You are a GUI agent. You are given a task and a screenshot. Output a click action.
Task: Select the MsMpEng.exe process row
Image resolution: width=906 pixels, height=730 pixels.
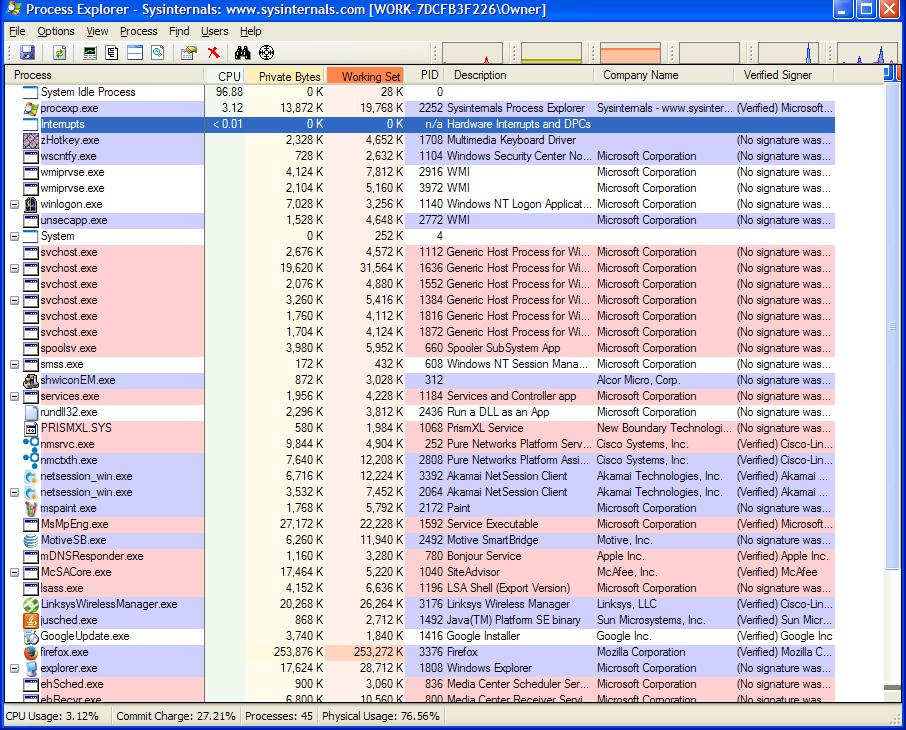(x=420, y=524)
